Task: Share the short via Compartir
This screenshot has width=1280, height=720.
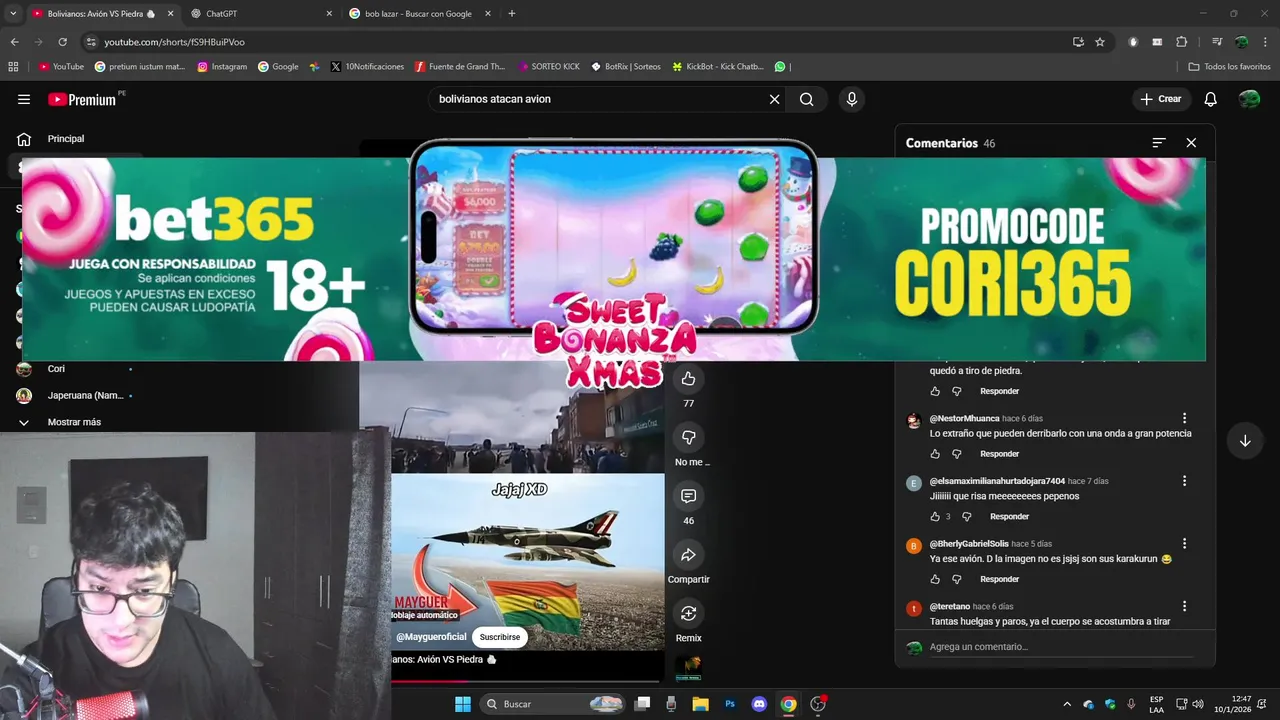Action: click(x=688, y=555)
